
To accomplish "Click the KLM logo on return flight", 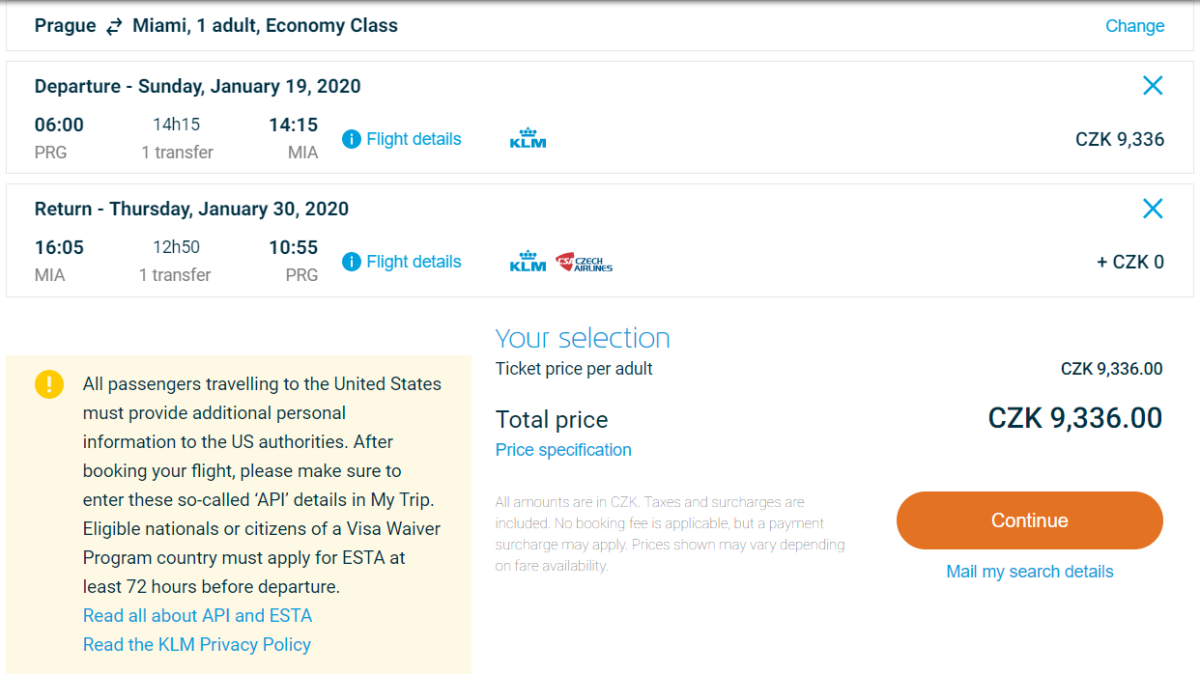I will 528,262.
